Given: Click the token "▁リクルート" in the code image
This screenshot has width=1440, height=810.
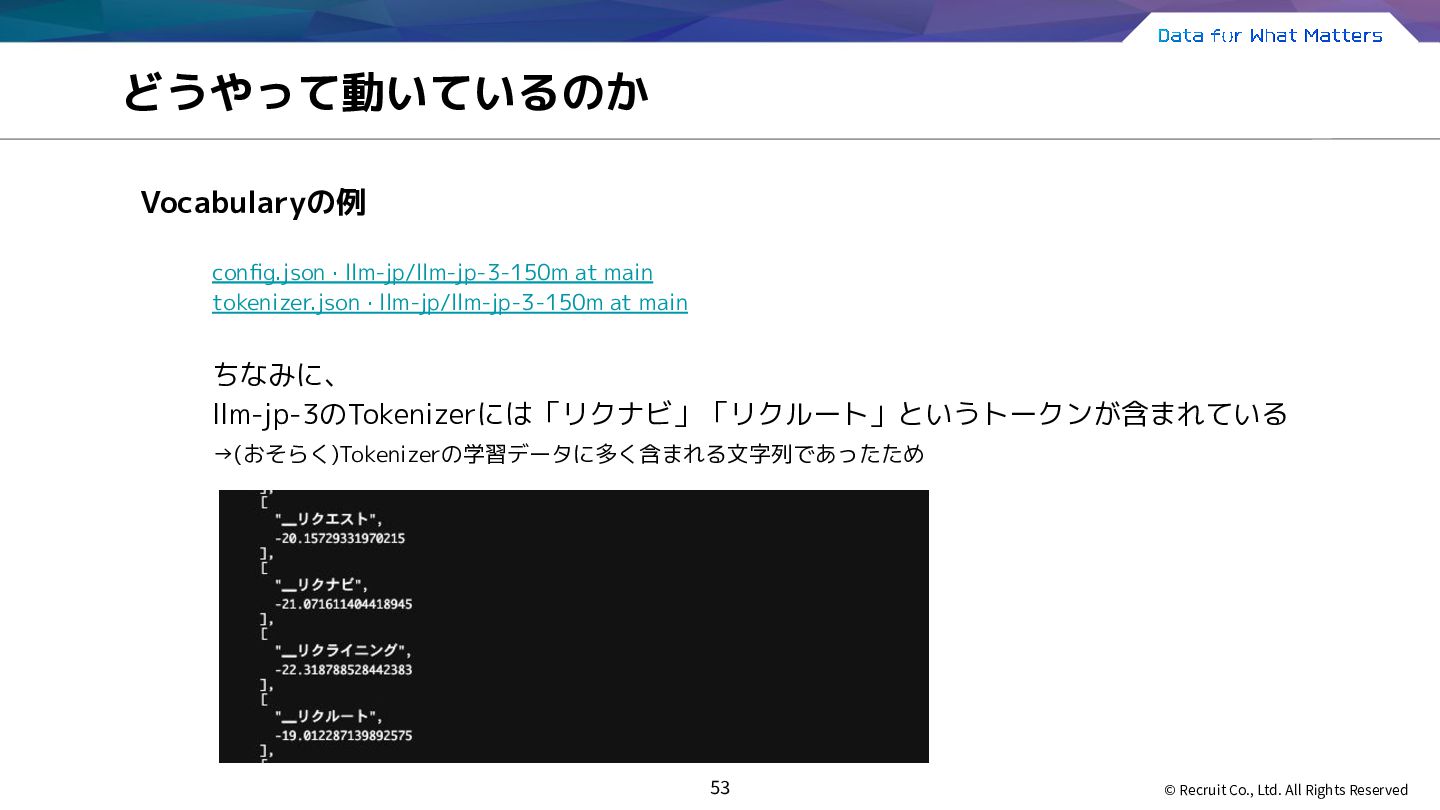Looking at the screenshot, I should coord(330,716).
